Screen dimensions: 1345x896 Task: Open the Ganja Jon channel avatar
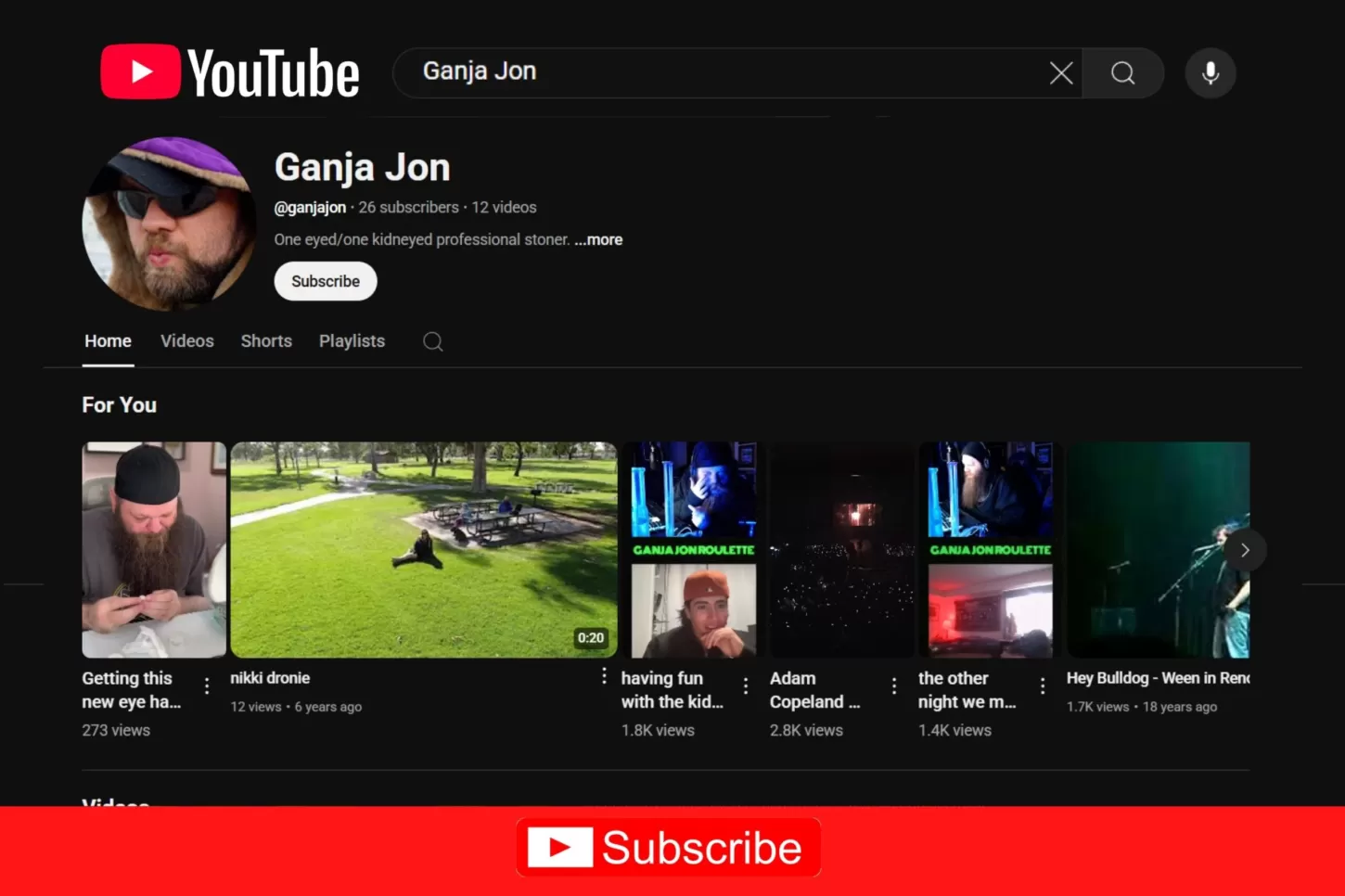(x=169, y=224)
